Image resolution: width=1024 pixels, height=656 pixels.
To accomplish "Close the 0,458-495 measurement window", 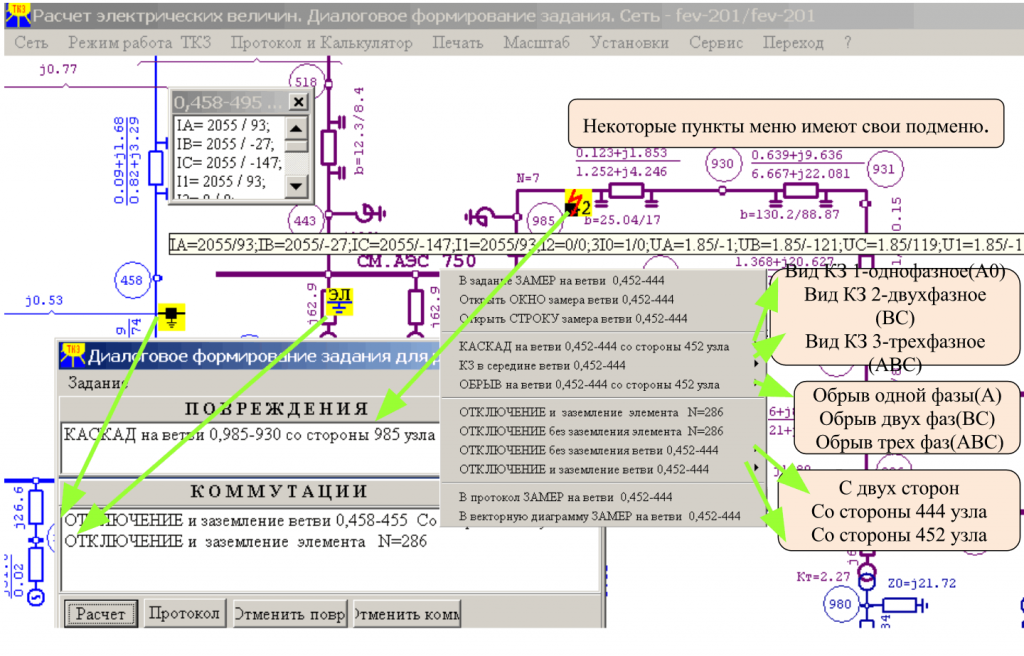I will point(297,102).
